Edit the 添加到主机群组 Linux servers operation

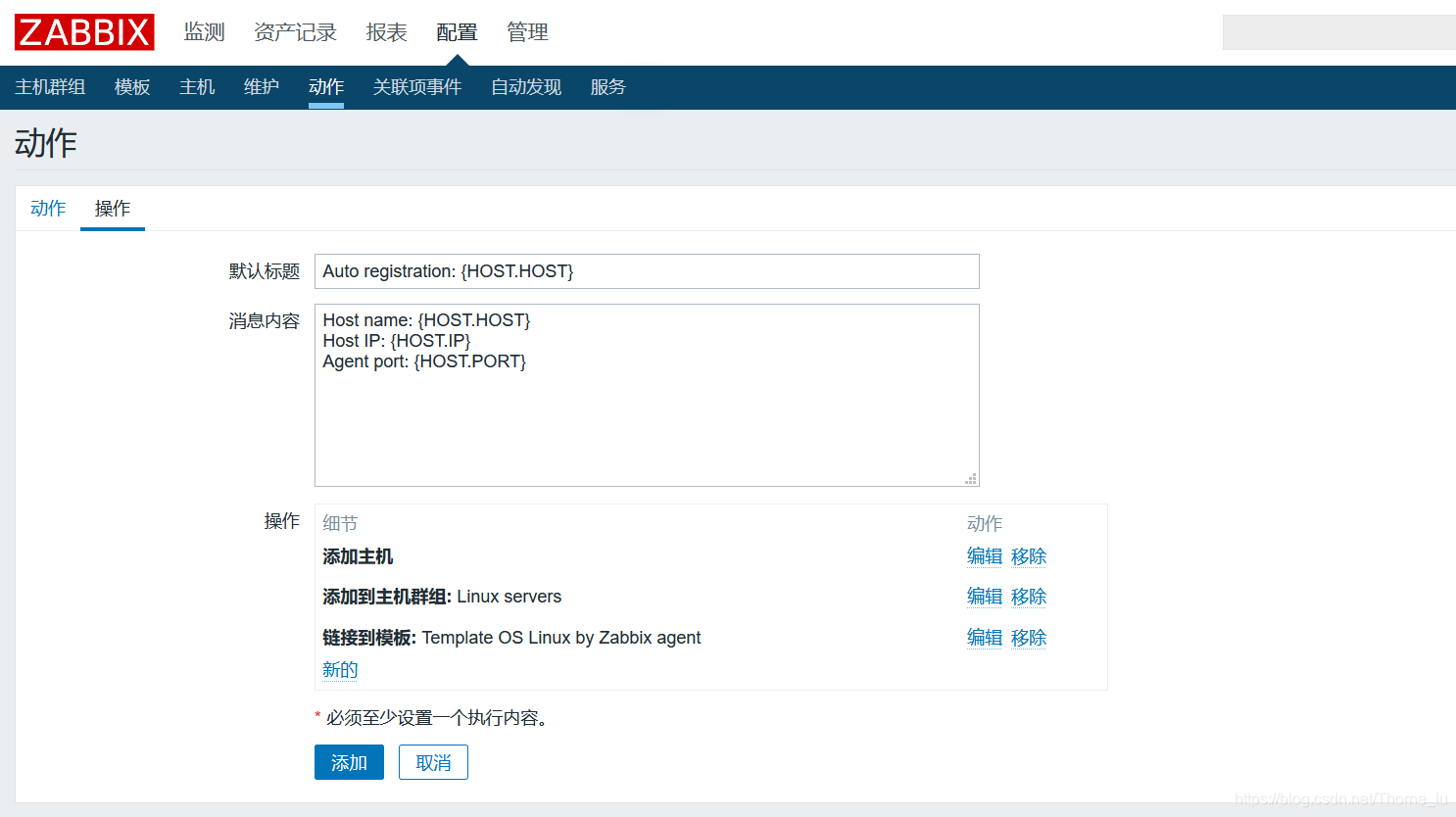(x=985, y=597)
